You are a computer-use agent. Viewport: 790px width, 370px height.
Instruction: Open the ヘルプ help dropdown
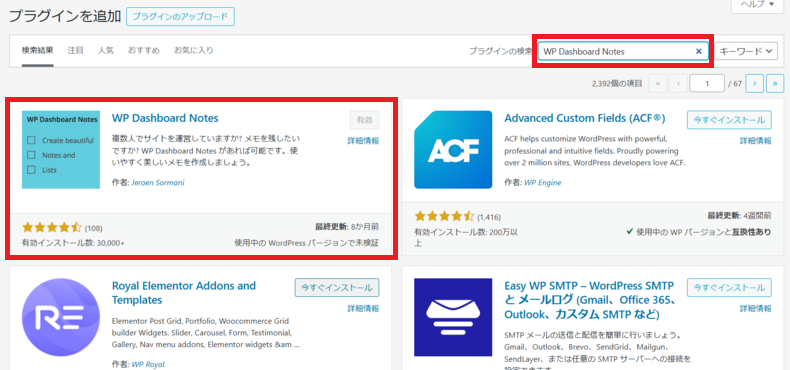point(757,5)
